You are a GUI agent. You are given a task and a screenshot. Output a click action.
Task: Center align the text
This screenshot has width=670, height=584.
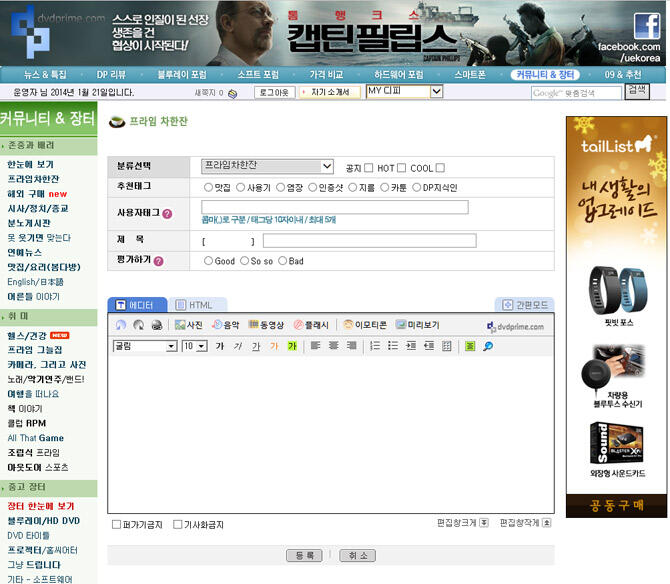[333, 346]
